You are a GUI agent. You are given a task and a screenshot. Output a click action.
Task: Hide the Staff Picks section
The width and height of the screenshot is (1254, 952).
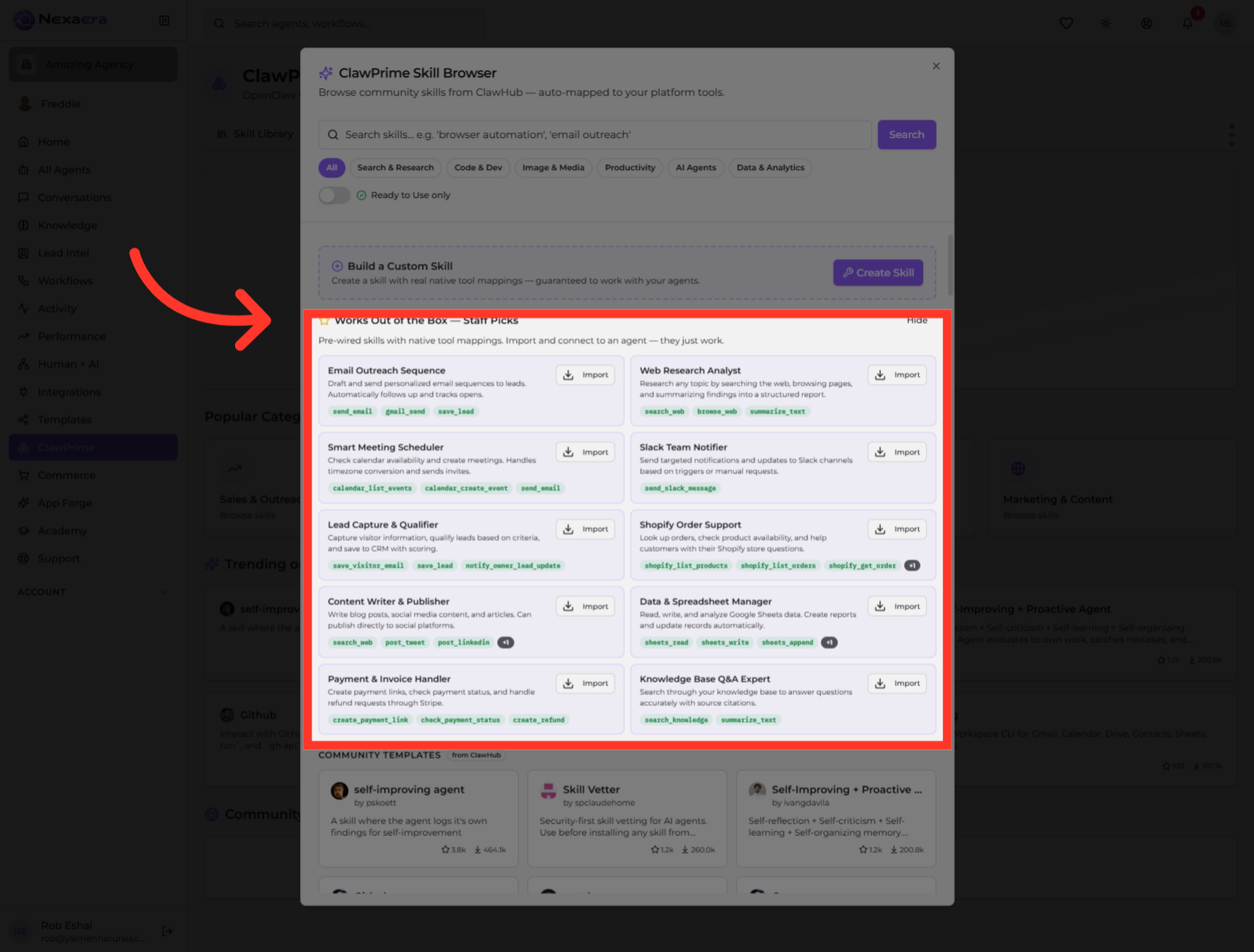click(x=917, y=320)
